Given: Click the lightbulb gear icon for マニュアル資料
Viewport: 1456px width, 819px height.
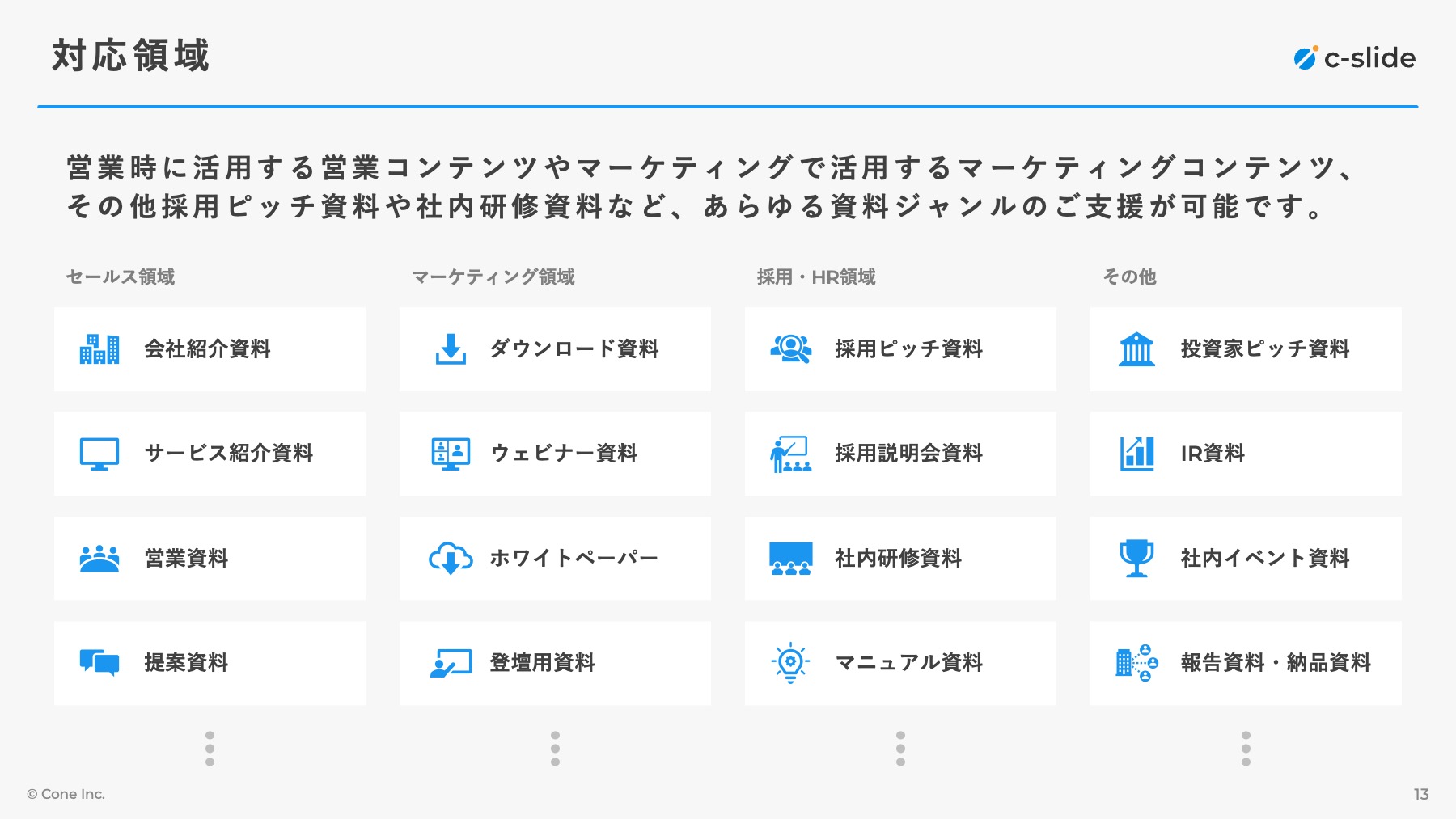Looking at the screenshot, I should (x=790, y=663).
